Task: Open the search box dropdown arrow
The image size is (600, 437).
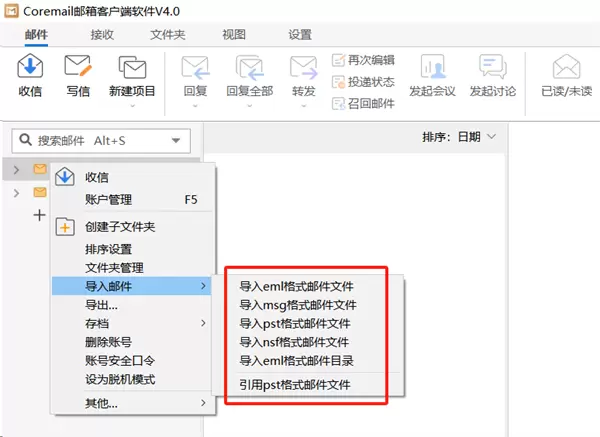Action: [x=177, y=141]
